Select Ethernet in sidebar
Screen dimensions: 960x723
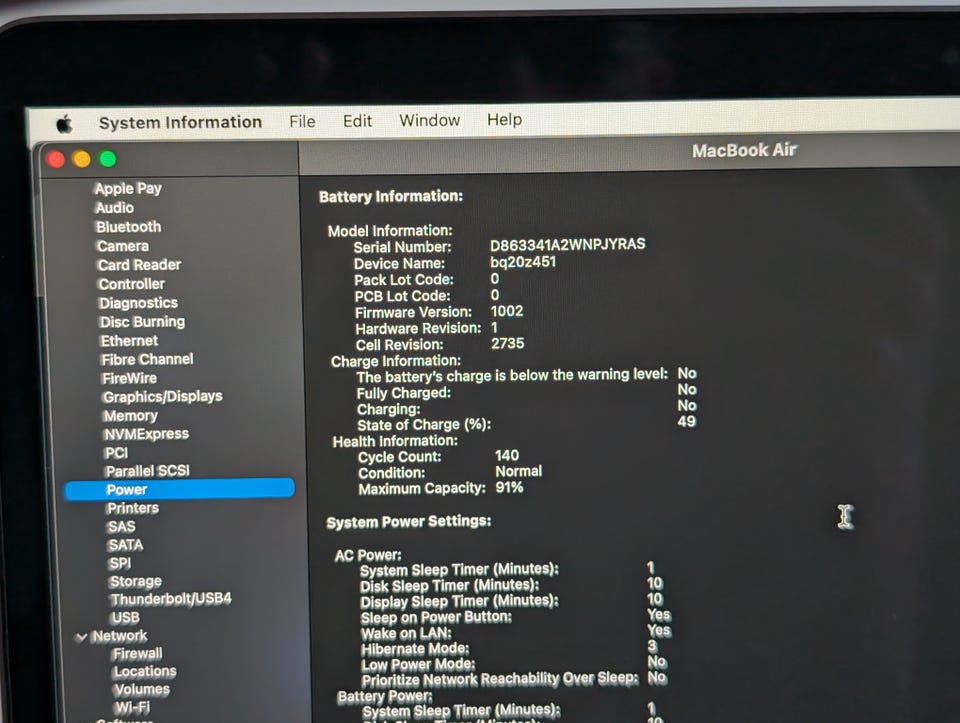pos(129,341)
